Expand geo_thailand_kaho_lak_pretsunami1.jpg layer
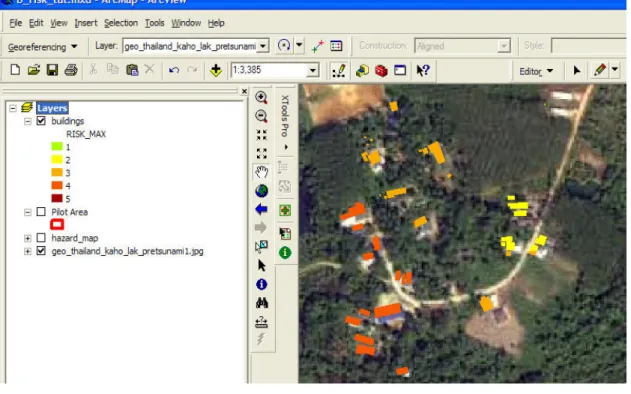 tap(27, 251)
